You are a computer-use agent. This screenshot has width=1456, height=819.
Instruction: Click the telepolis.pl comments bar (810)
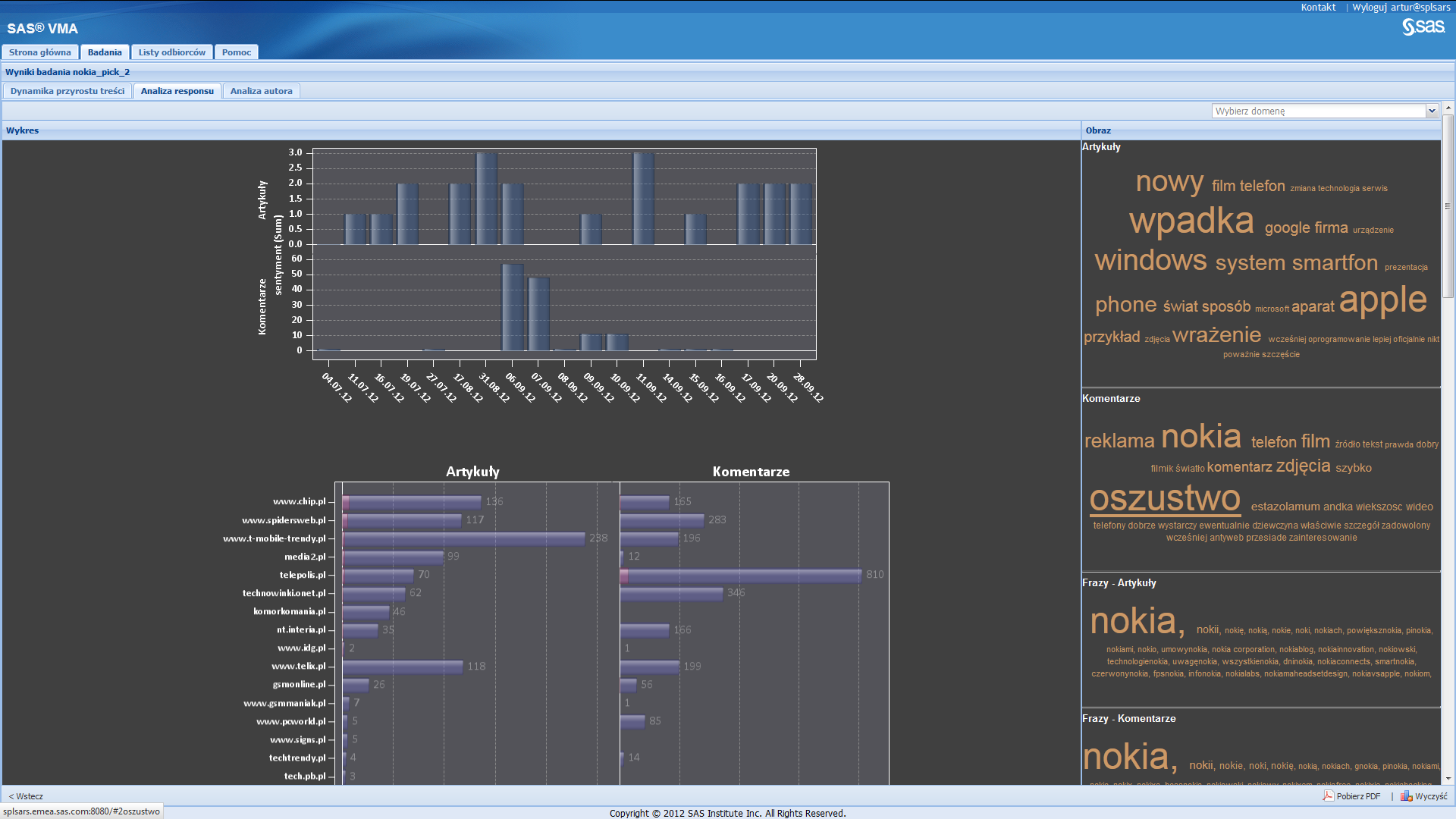tap(741, 576)
